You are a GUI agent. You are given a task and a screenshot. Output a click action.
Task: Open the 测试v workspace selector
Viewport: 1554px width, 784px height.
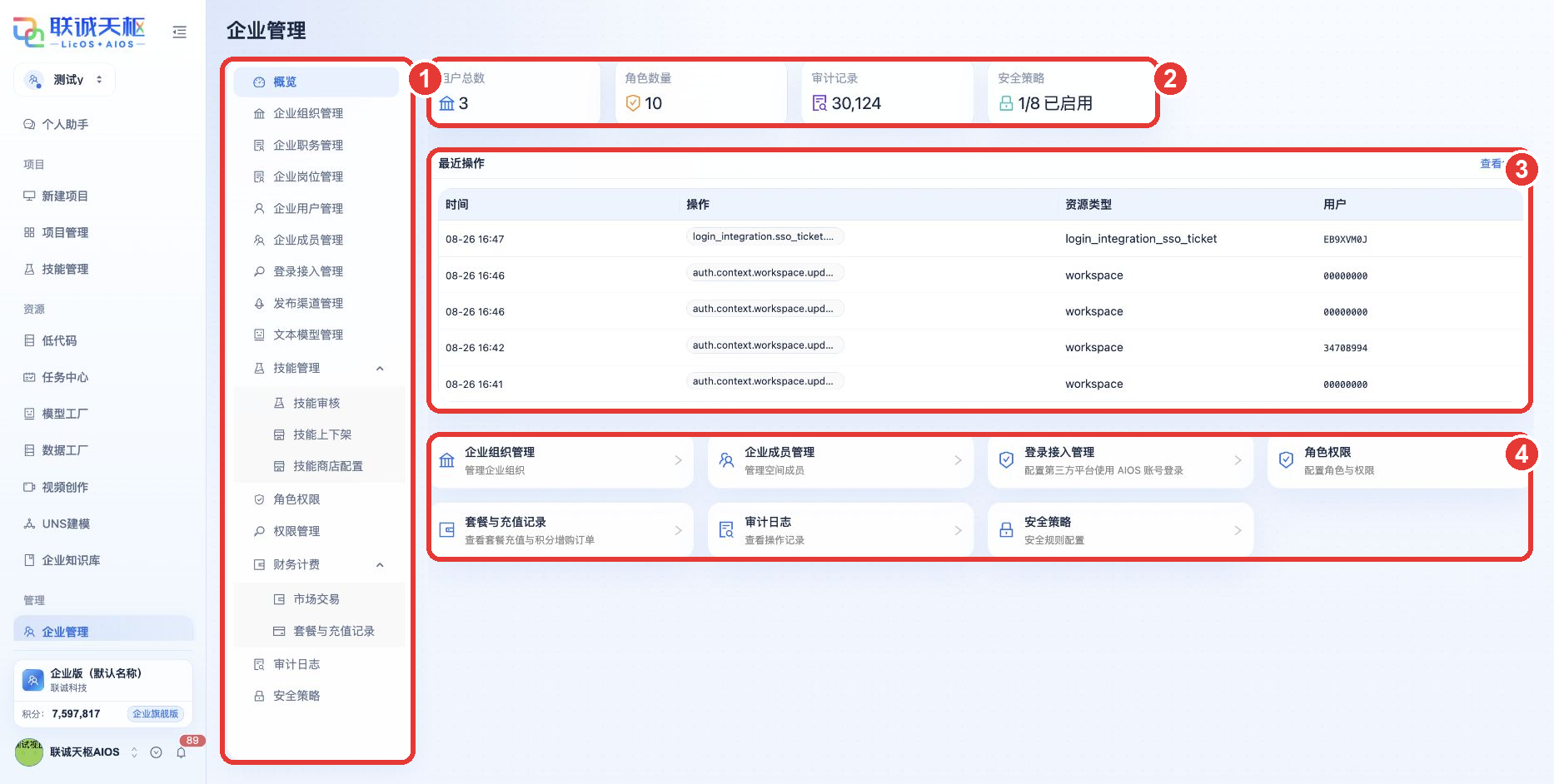click(x=64, y=80)
